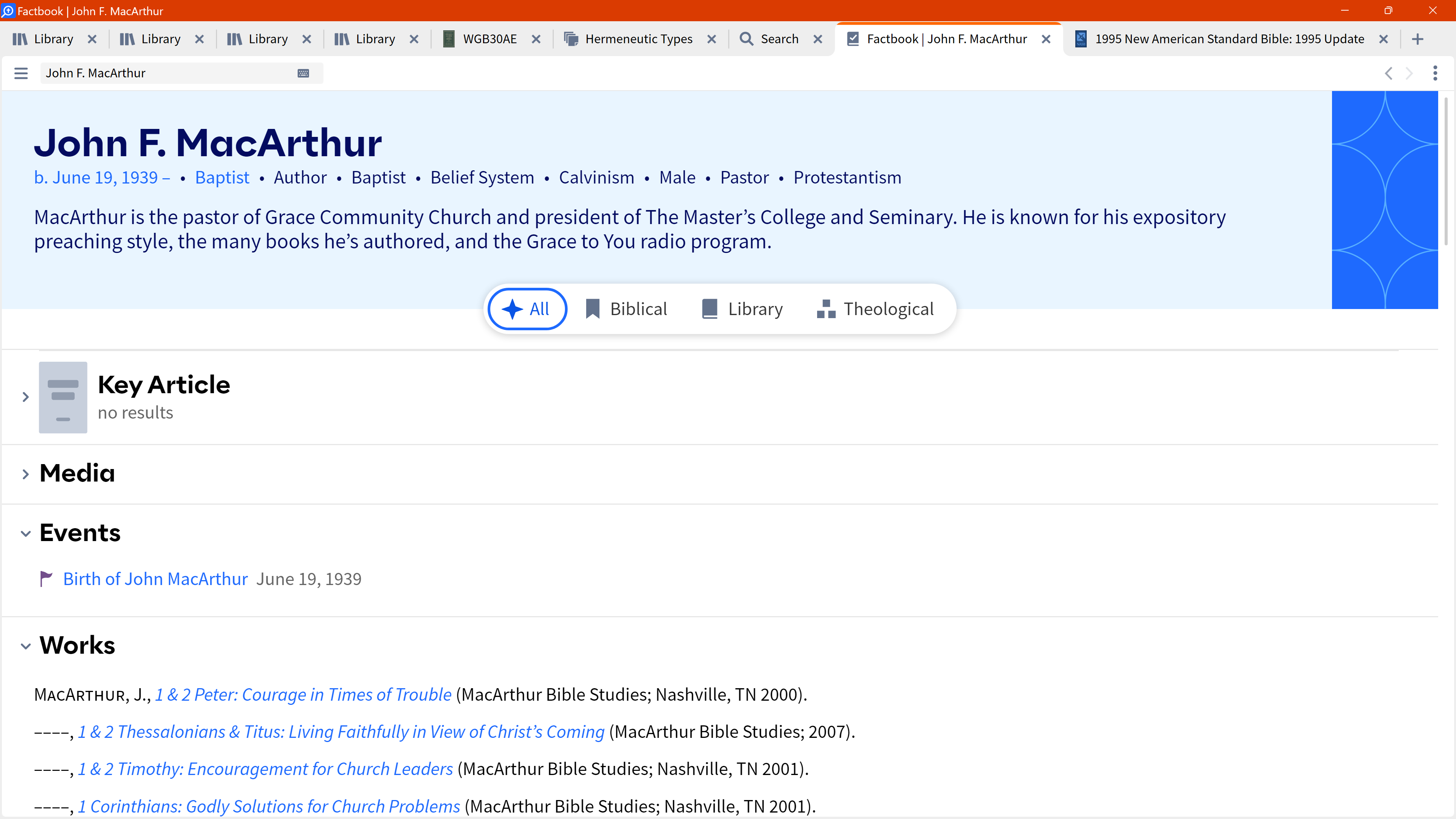Open 1 Corinthians: Godly Solutions link

(x=269, y=806)
